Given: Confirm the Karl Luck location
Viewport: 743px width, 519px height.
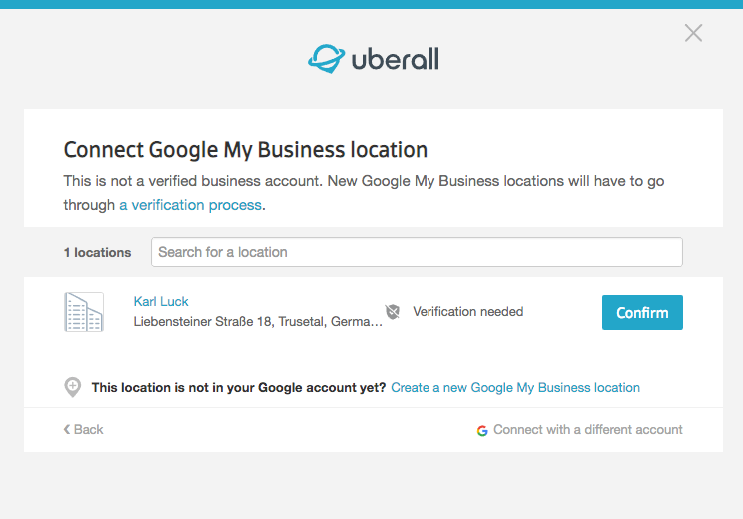Looking at the screenshot, I should (642, 312).
